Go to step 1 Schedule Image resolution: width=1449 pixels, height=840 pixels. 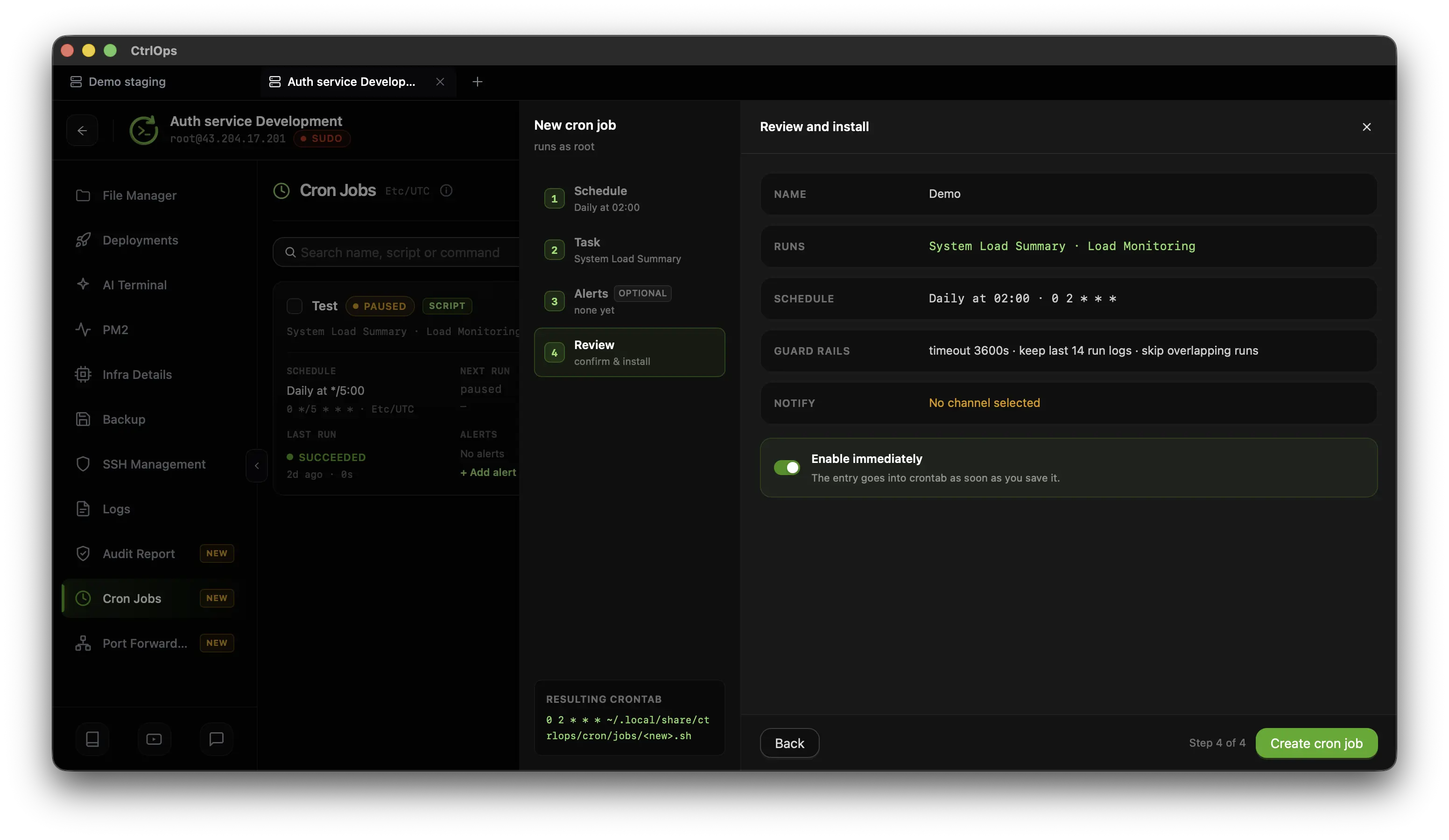(x=630, y=199)
